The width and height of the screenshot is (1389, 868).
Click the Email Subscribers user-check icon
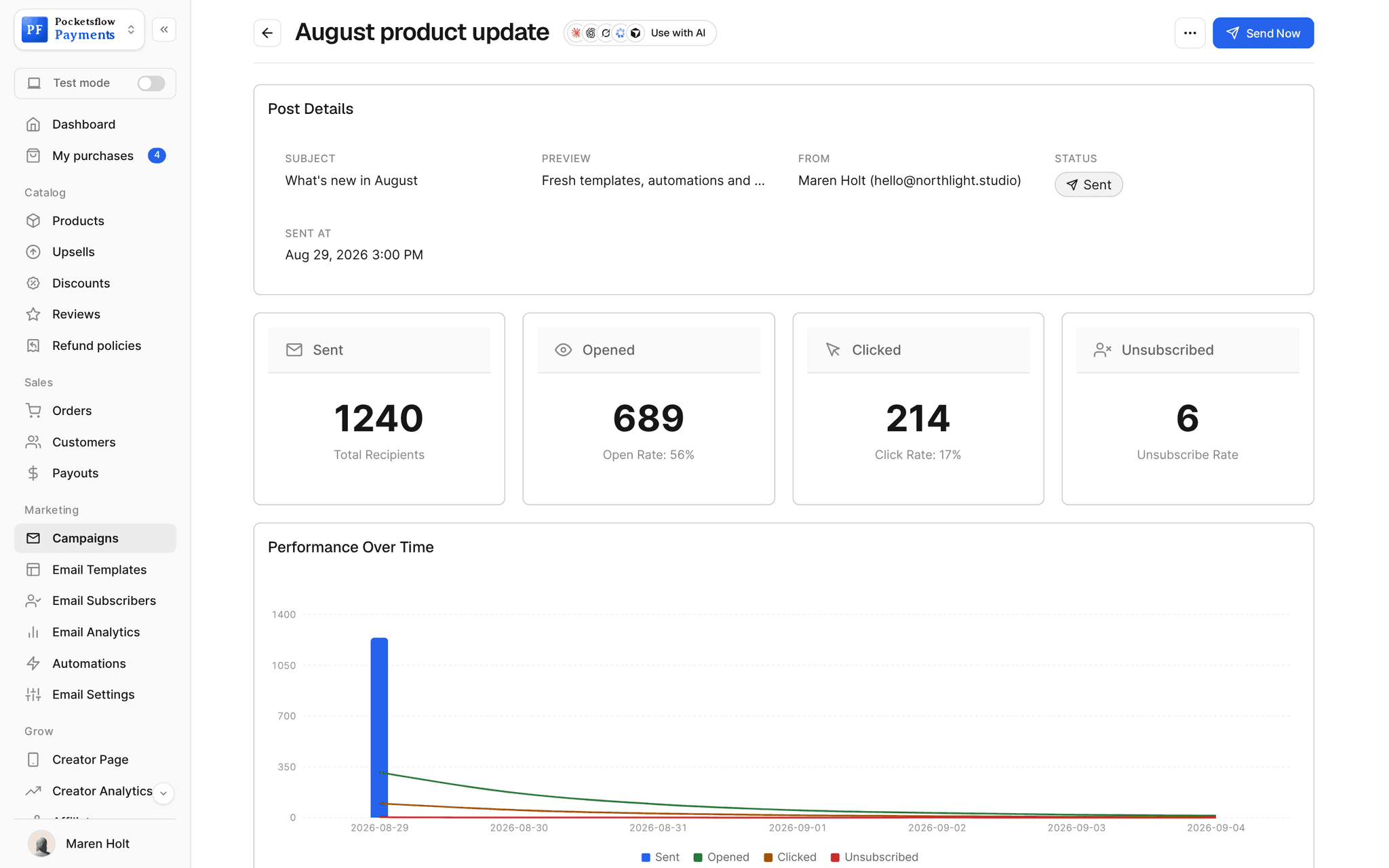33,601
